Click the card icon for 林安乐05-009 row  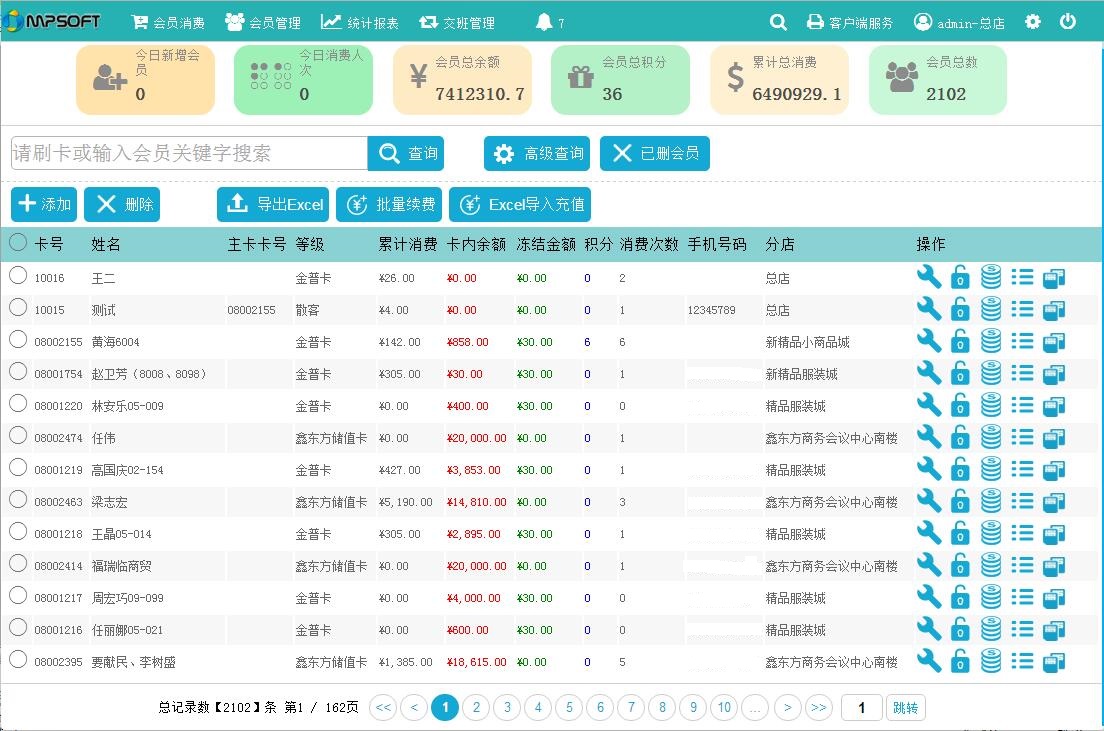point(1054,406)
